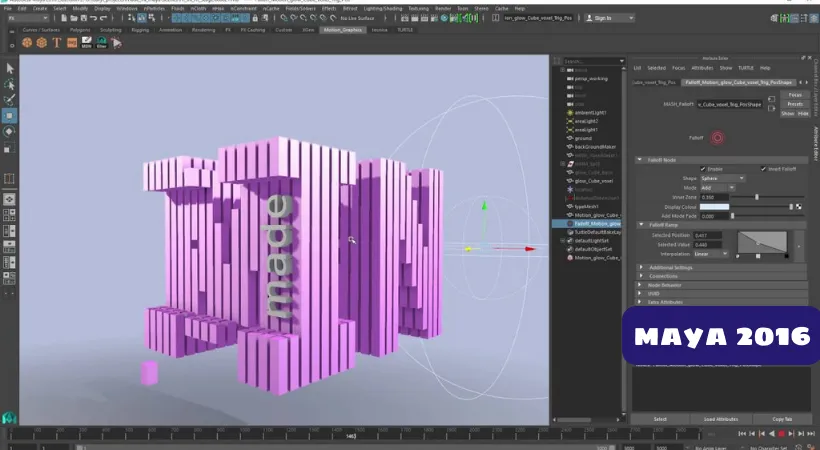Click the red Falloff node icon
820x450 pixels.
coord(718,137)
